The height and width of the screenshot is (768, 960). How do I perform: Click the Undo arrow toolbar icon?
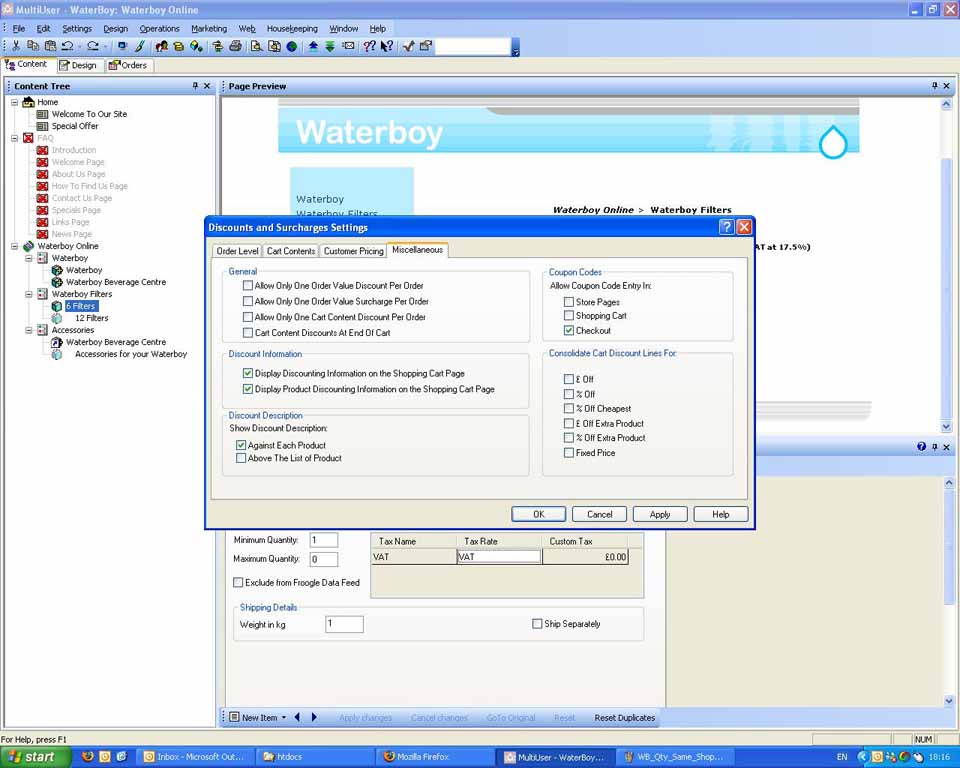coord(68,46)
